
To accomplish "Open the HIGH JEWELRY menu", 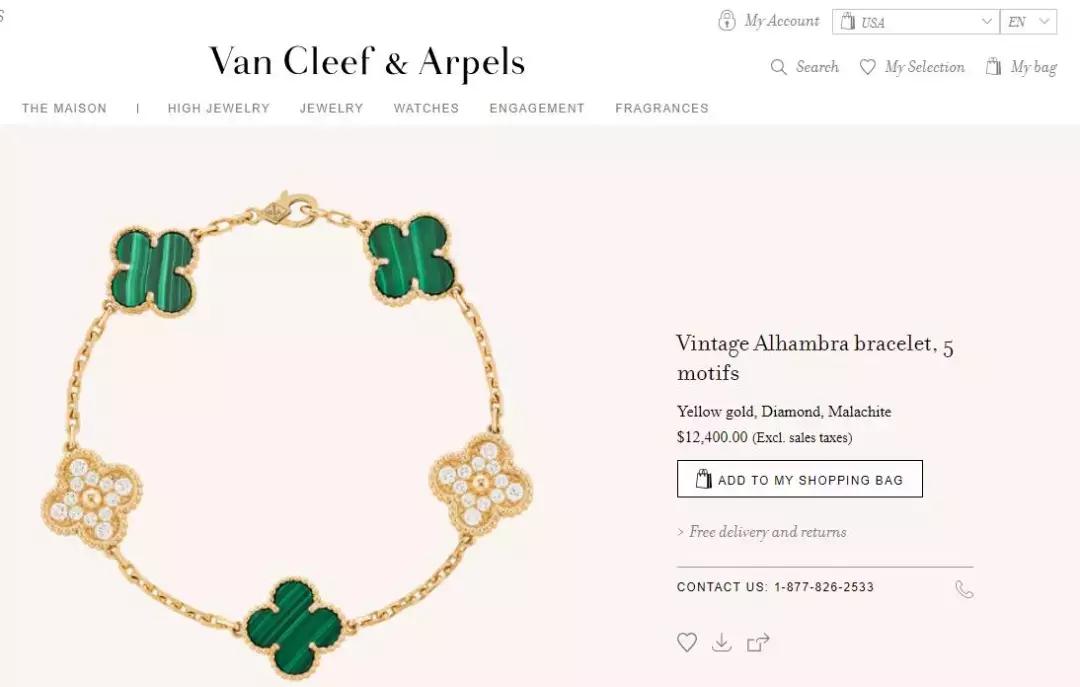I will 218,108.
